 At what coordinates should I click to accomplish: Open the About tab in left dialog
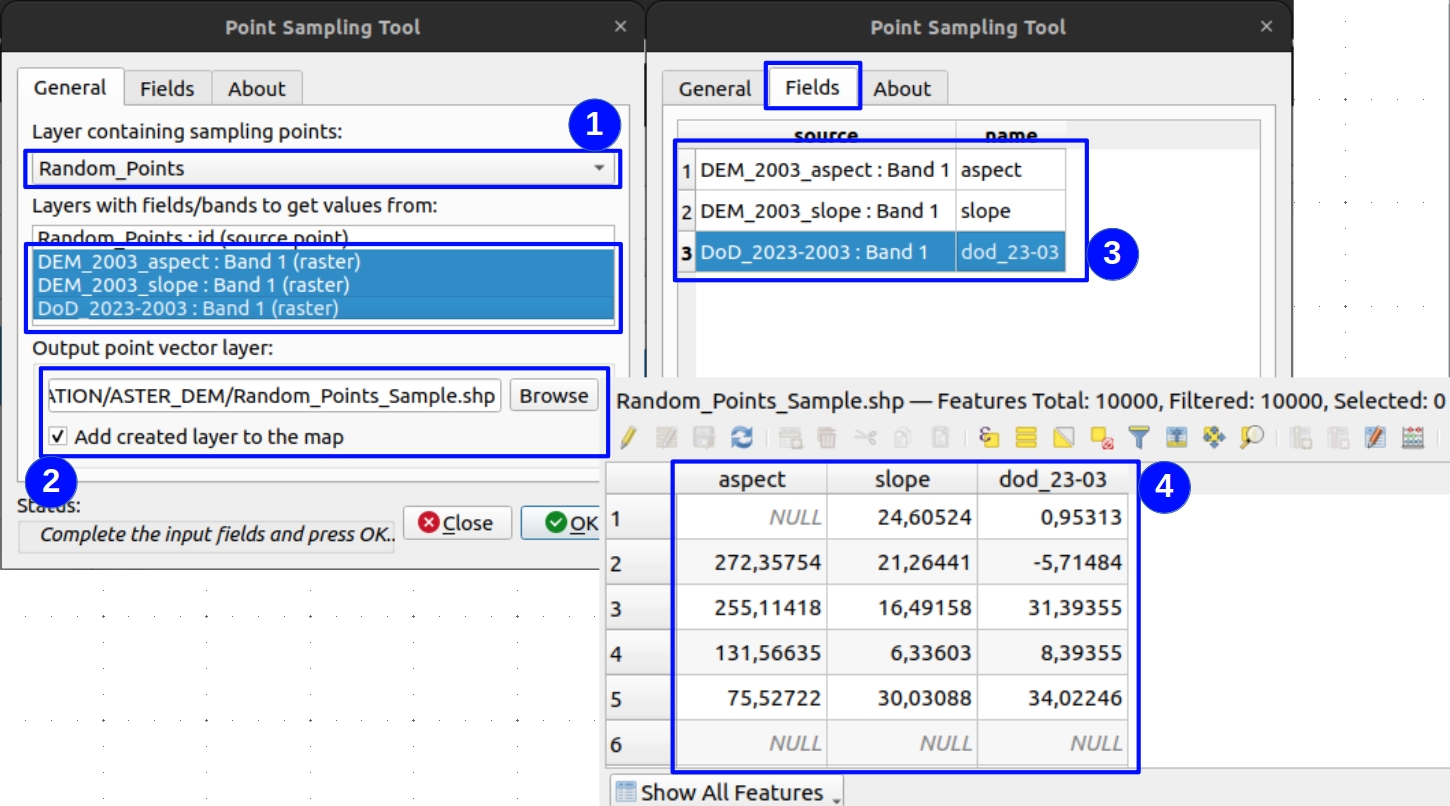[256, 88]
